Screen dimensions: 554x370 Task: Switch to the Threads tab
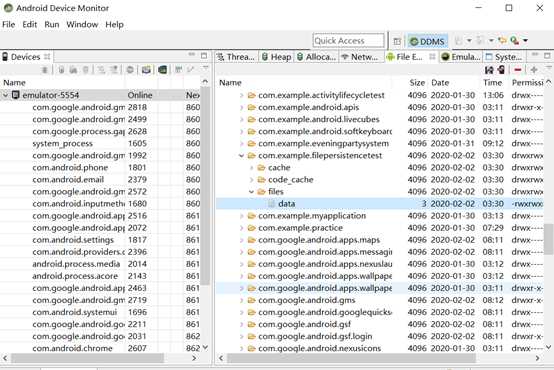236,57
